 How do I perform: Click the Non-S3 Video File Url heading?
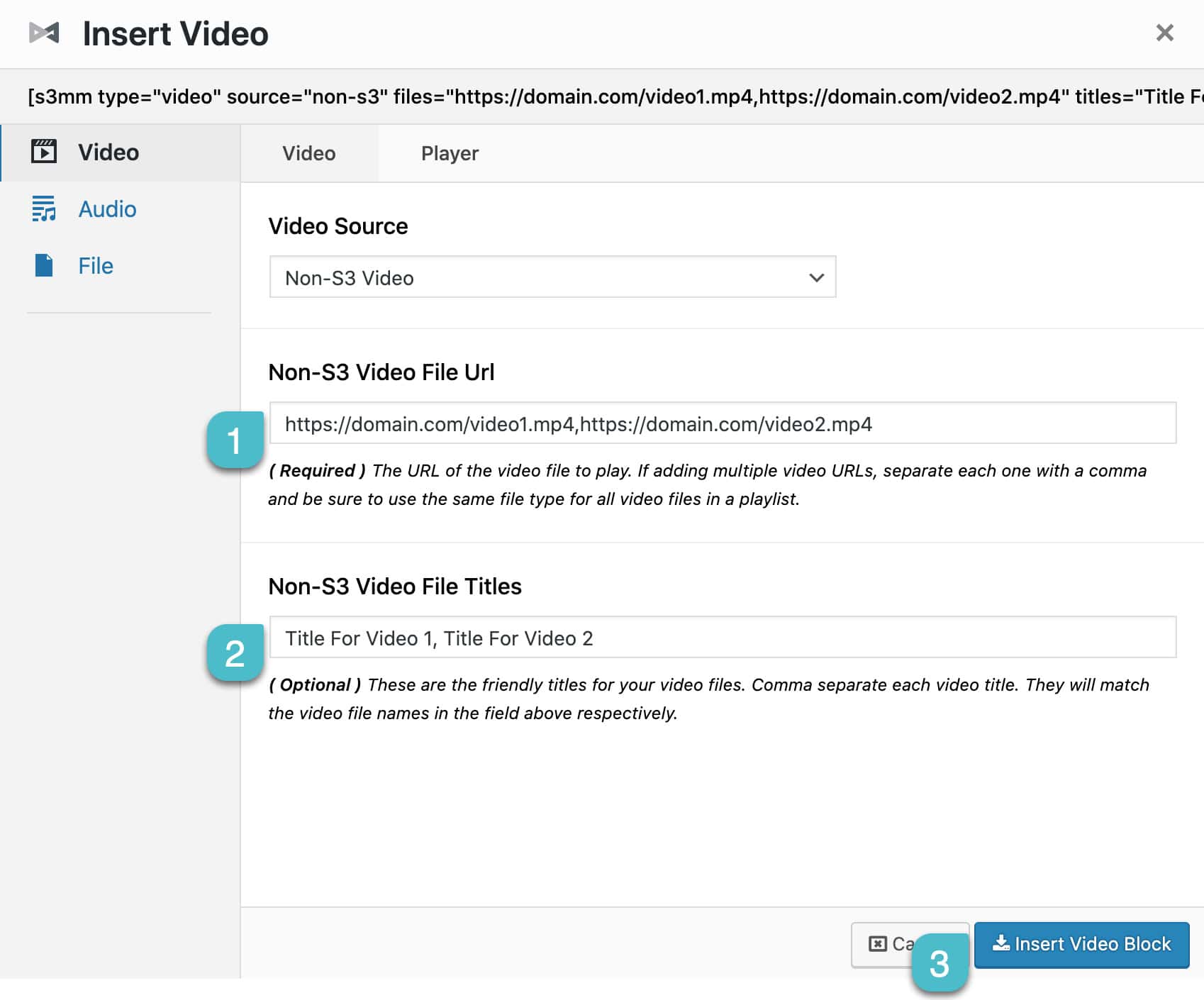click(381, 372)
